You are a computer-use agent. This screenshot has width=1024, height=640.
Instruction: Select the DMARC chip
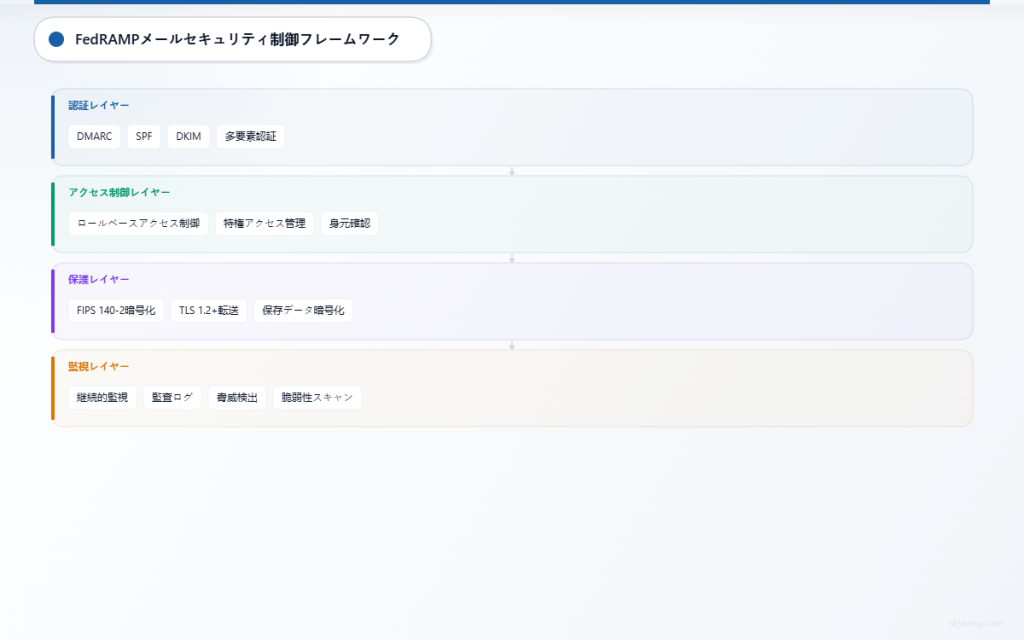point(93,136)
